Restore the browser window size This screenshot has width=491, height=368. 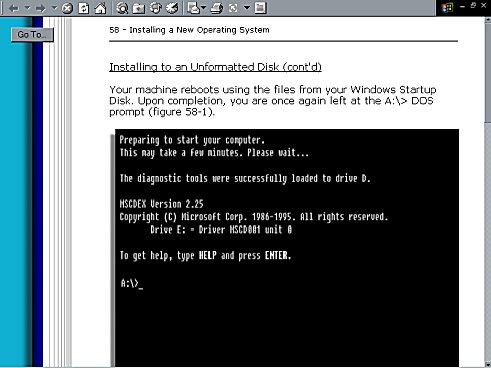click(473, 6)
